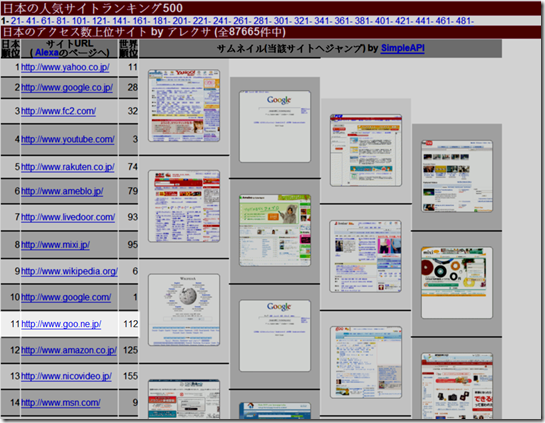Viewport: 545px width, 423px height.
Task: Go to ranking page 101-
Action: (81, 21)
